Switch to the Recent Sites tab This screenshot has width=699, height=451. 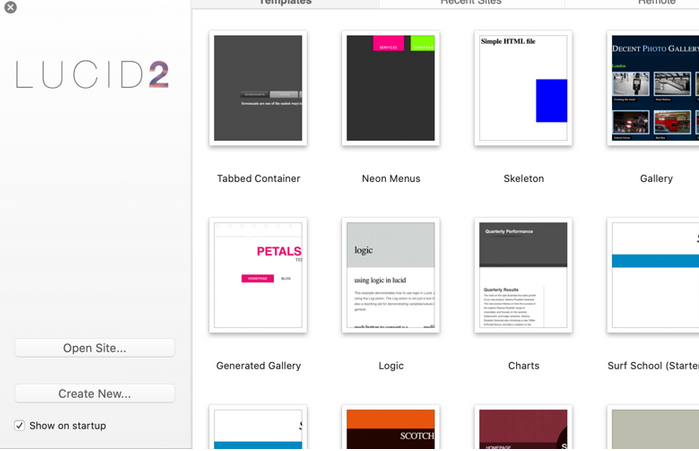[x=471, y=3]
